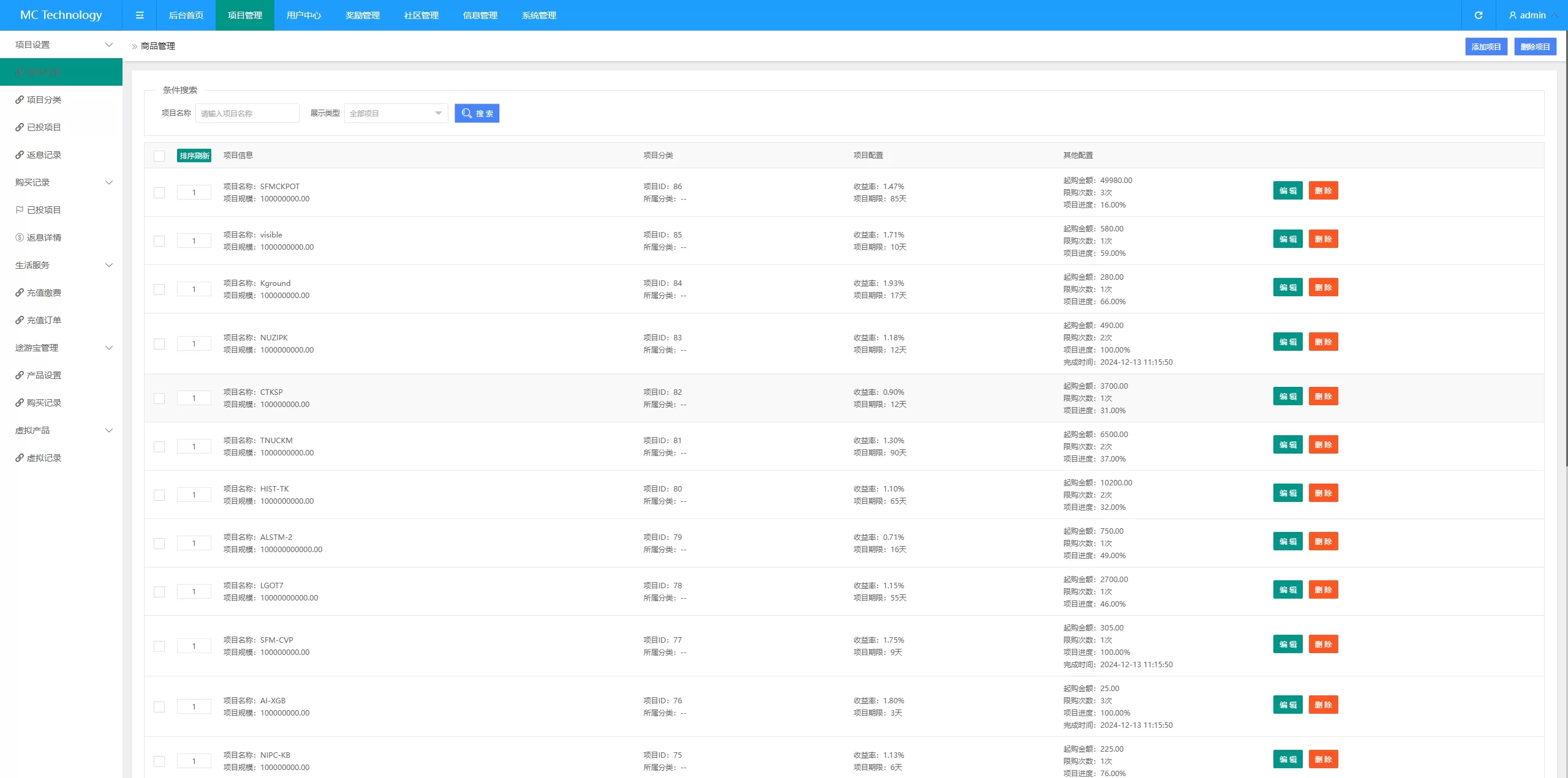The image size is (1568, 778).
Task: Click 编辑 button for visible project
Action: (1287, 239)
